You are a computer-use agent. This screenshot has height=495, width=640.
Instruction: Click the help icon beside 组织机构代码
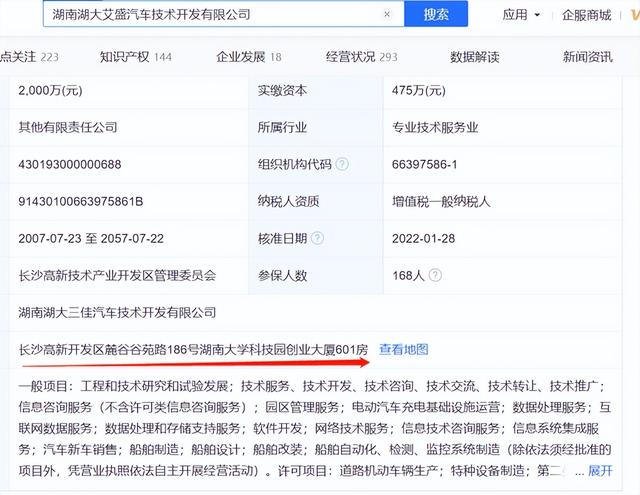tap(342, 164)
